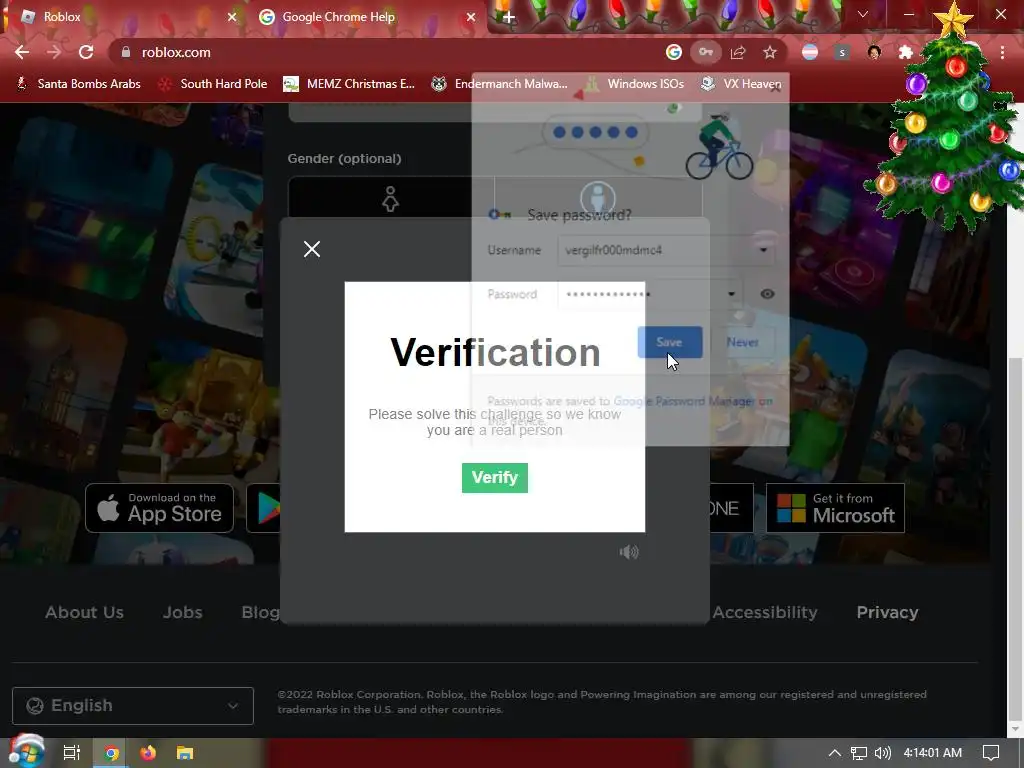
Task: Click the page vertical scrollbar
Action: pos(1016,541)
